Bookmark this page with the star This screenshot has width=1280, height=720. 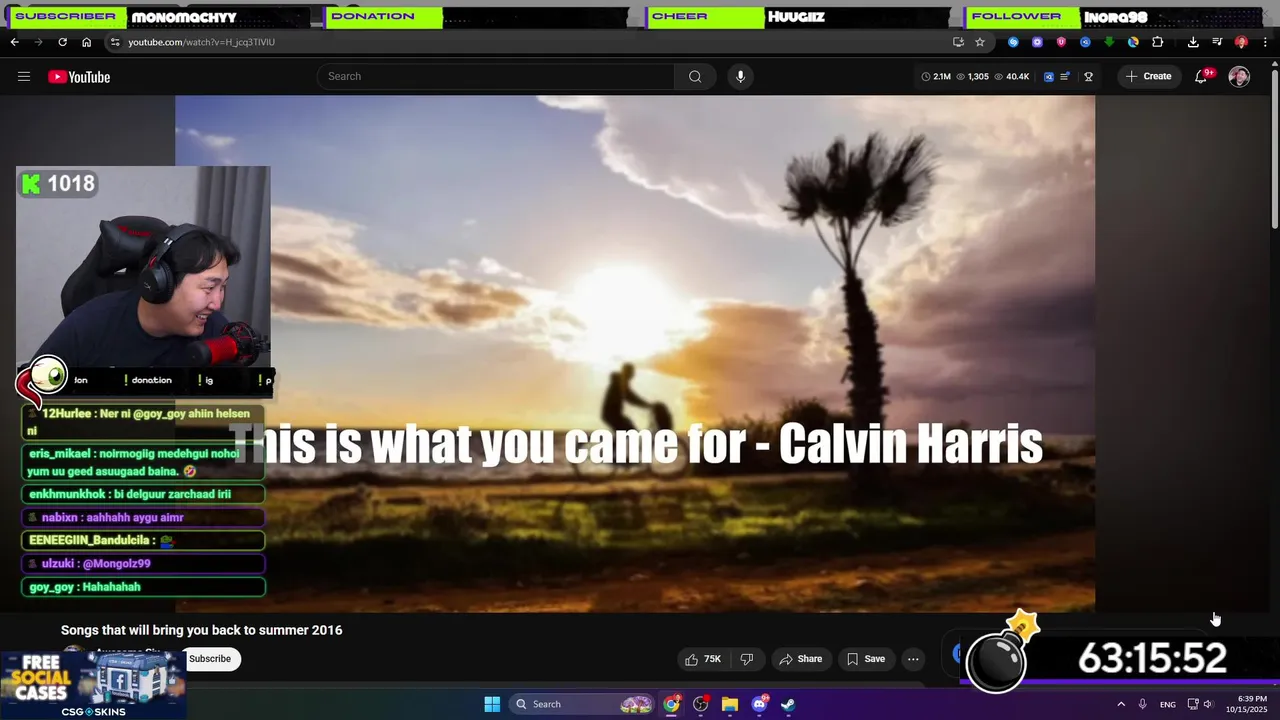pyautogui.click(x=980, y=42)
